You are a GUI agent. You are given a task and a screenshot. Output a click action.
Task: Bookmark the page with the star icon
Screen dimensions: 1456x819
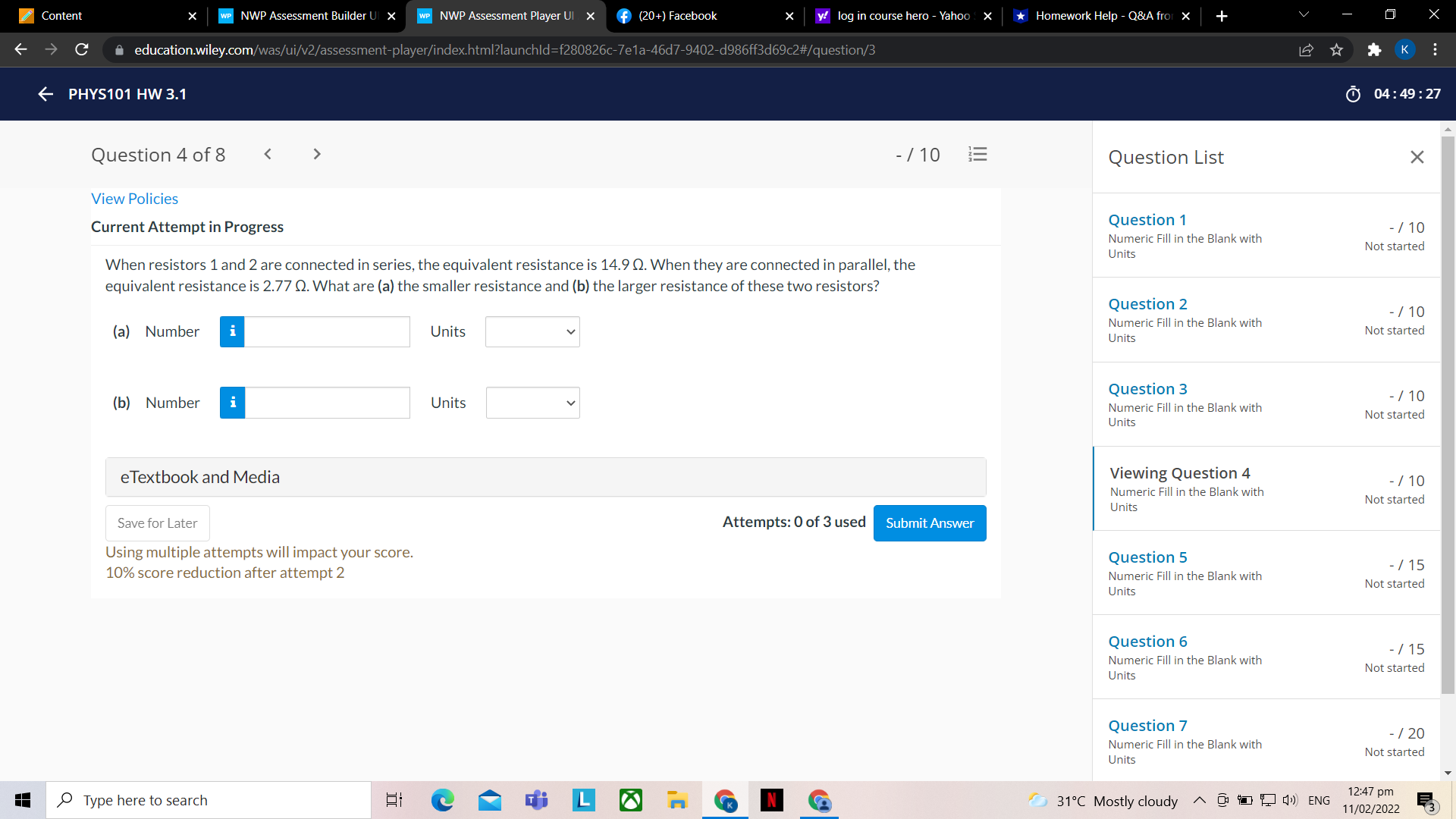[1337, 49]
